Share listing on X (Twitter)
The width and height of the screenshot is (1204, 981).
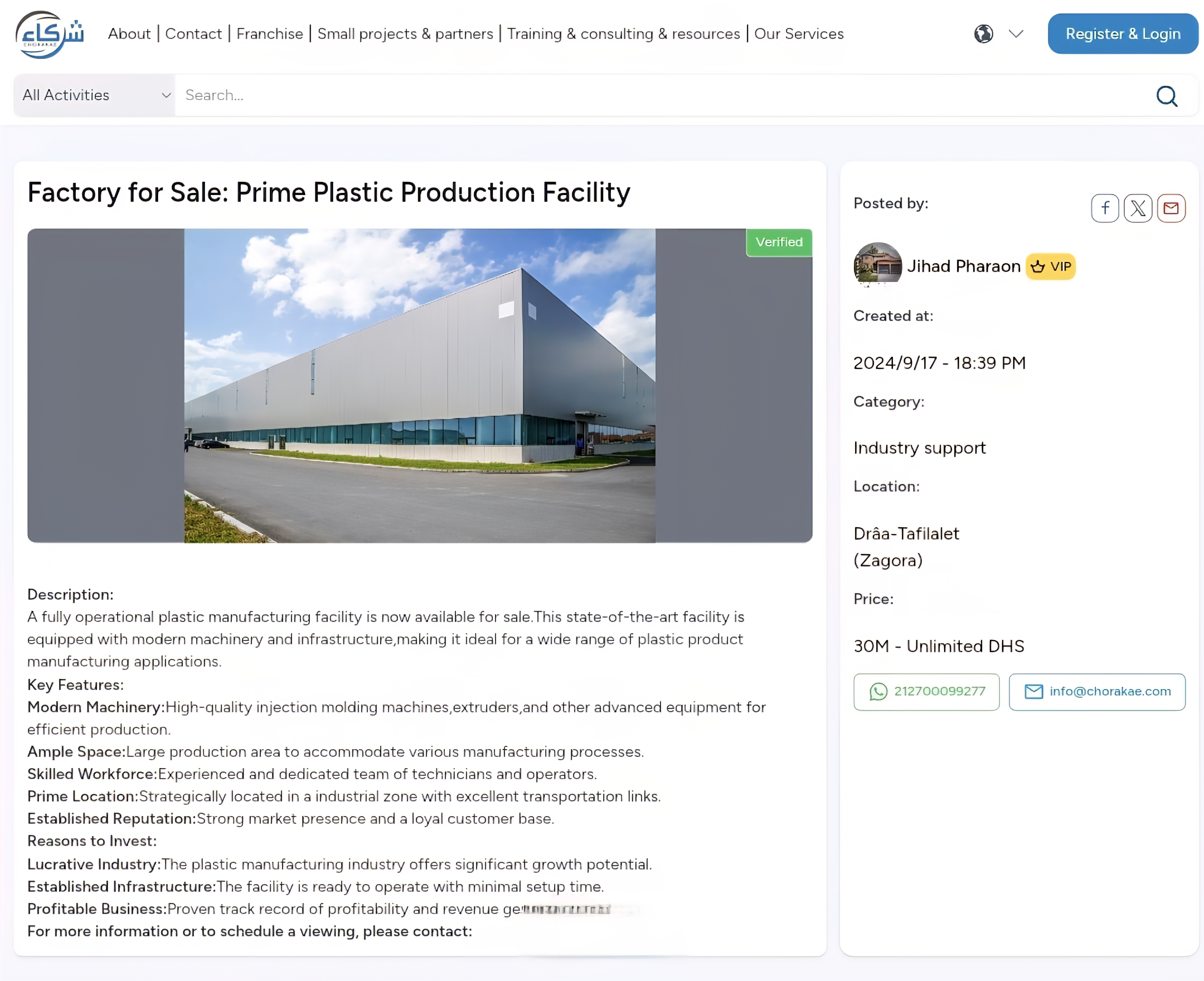pyautogui.click(x=1137, y=208)
